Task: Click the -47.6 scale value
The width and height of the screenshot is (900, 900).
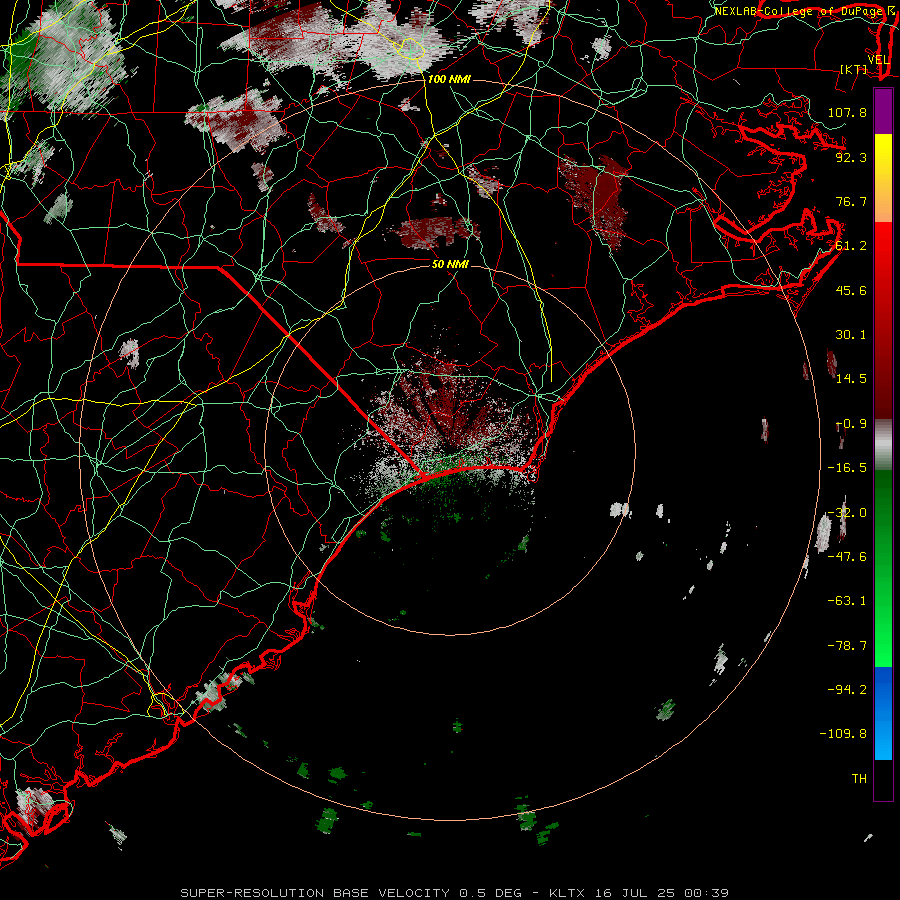Action: (x=847, y=557)
